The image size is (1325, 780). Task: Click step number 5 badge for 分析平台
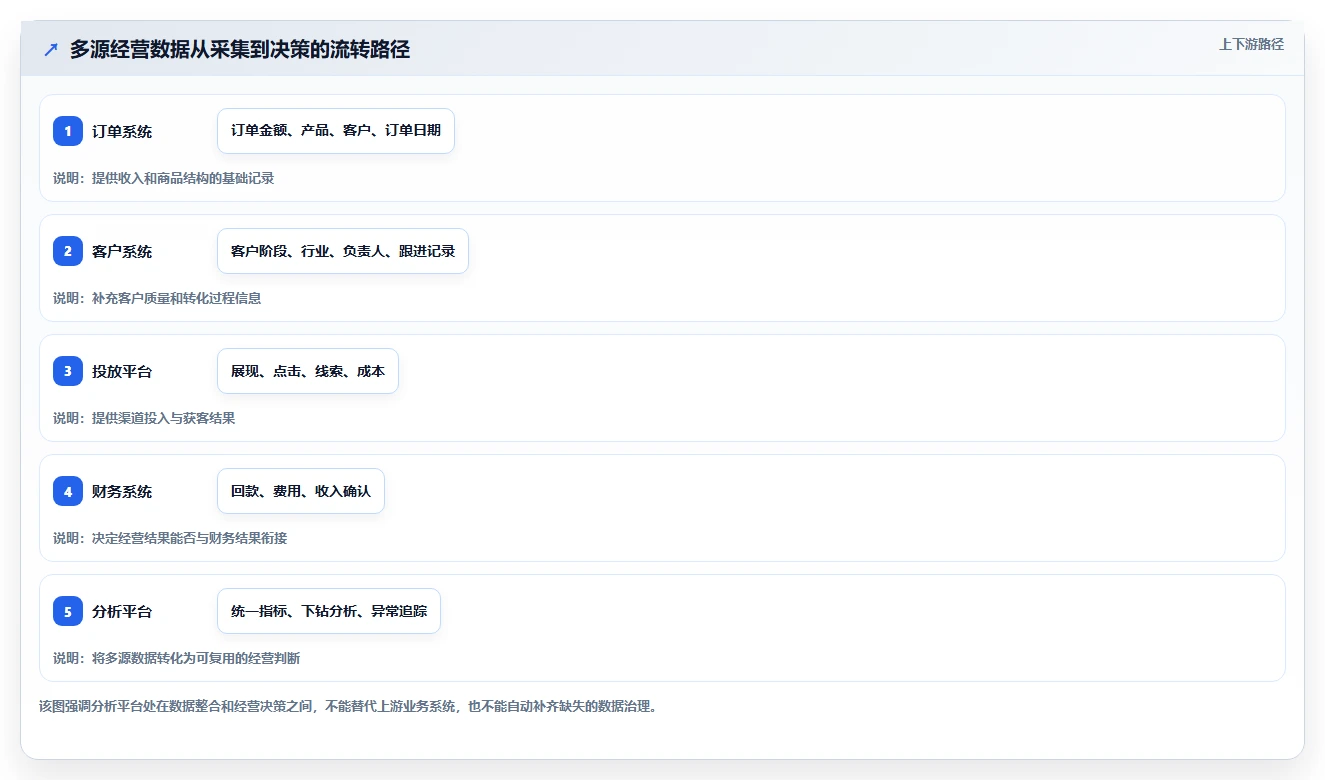(68, 611)
